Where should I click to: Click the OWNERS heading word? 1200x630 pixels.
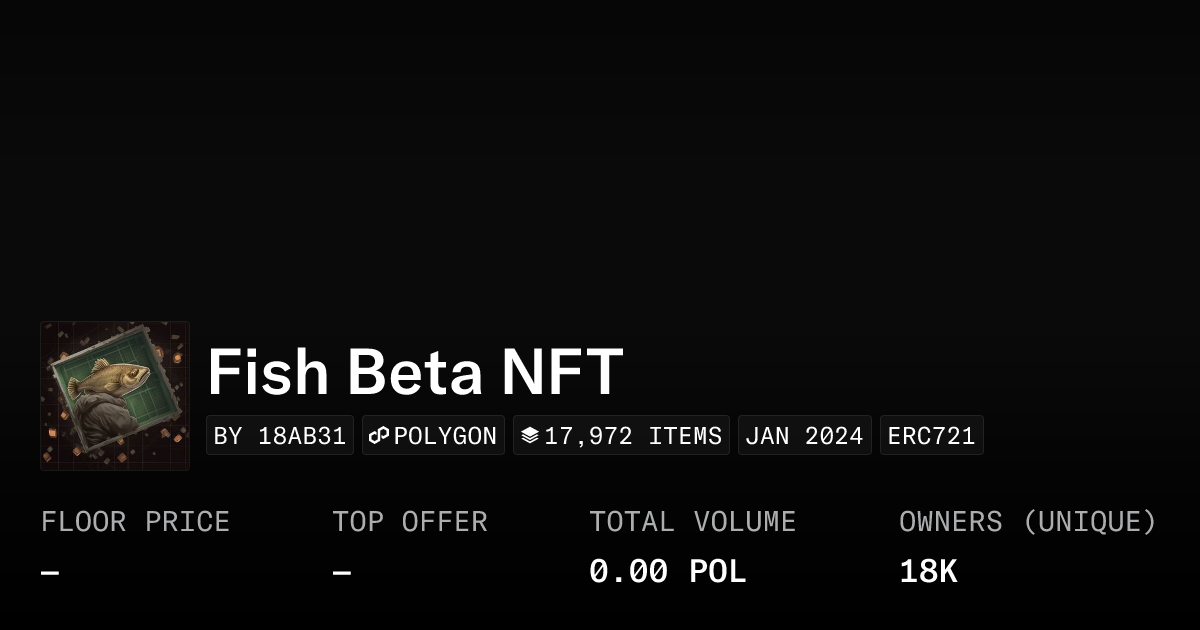point(950,522)
